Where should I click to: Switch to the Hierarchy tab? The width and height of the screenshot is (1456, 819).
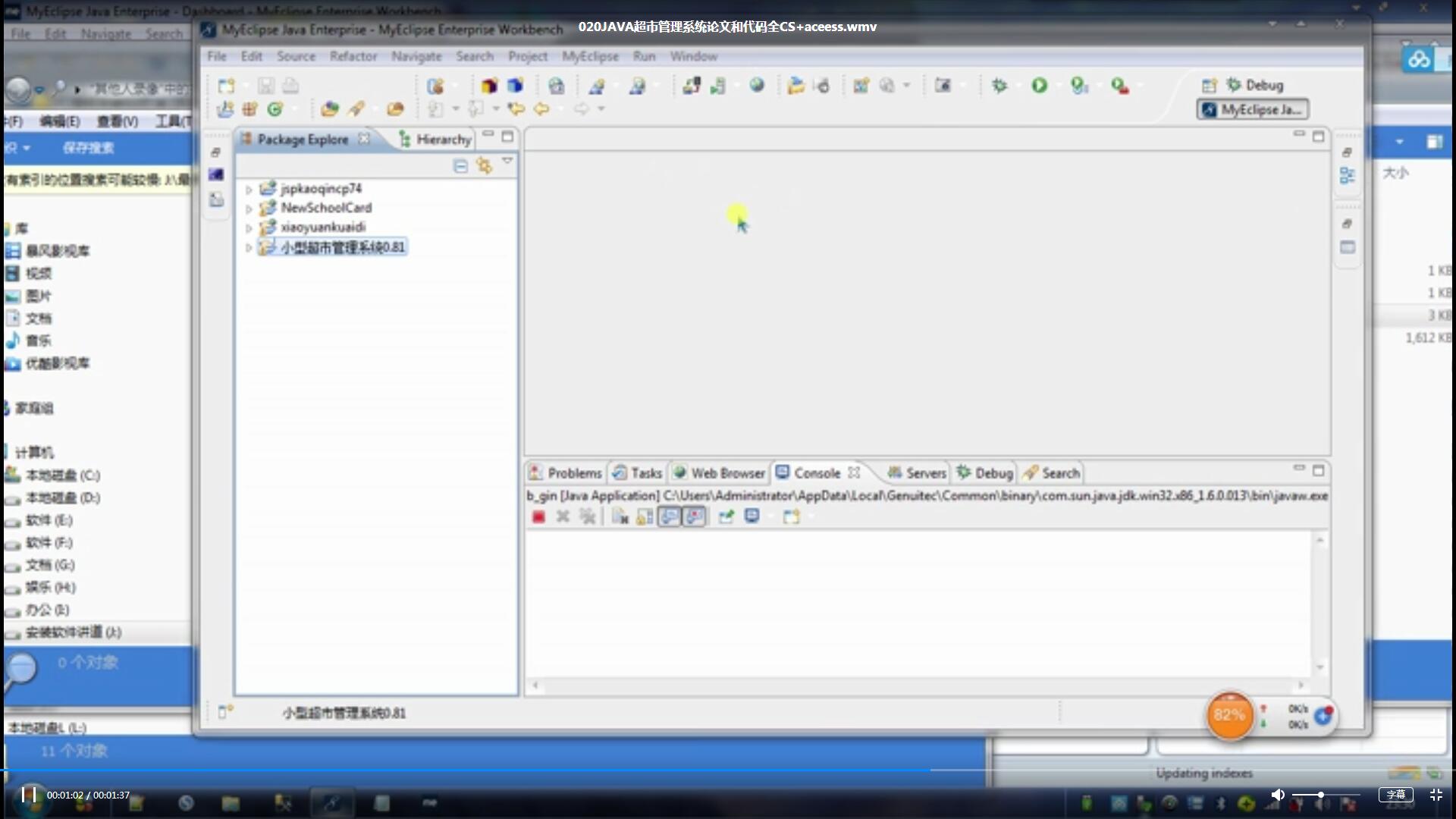point(436,140)
